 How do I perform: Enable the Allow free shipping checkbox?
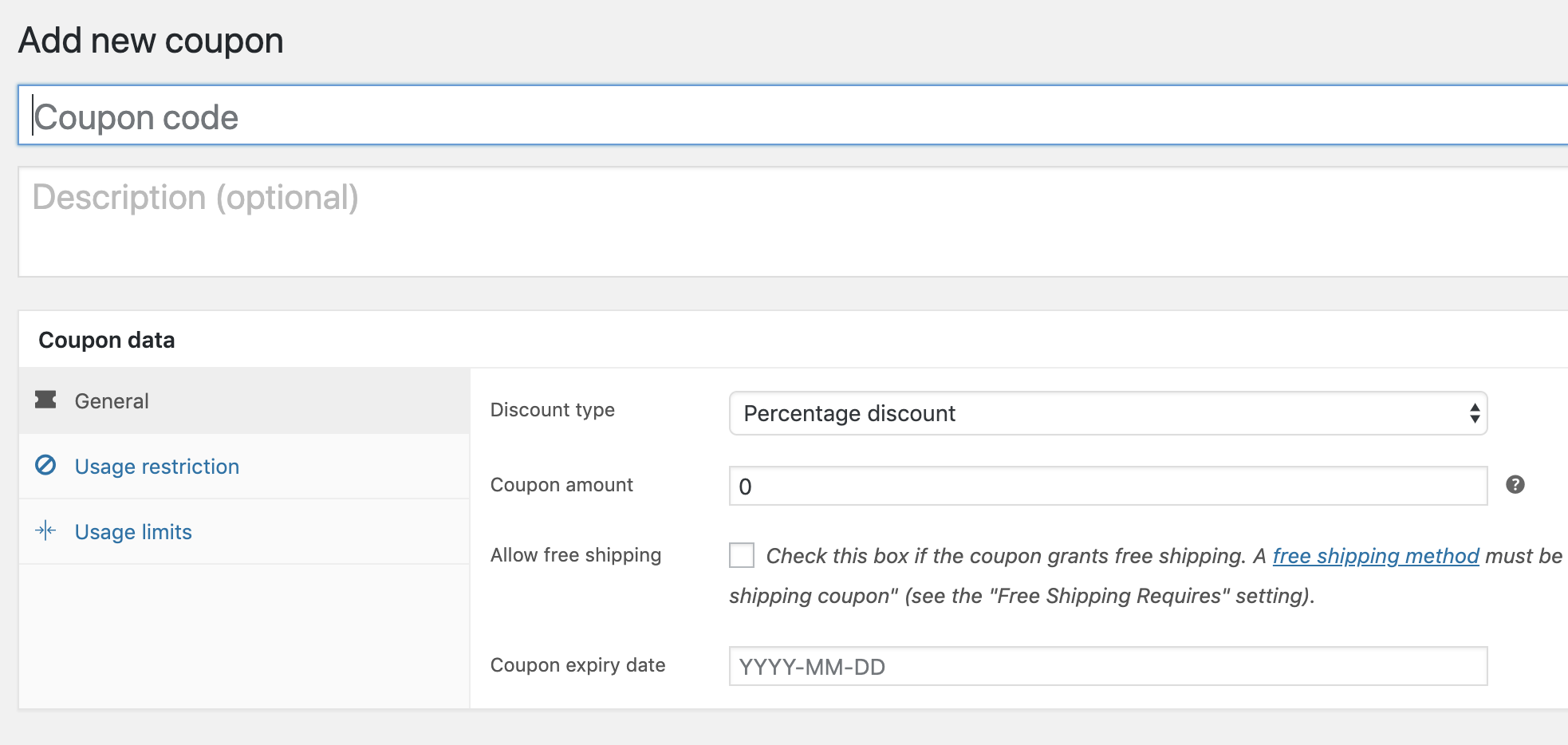pos(742,555)
